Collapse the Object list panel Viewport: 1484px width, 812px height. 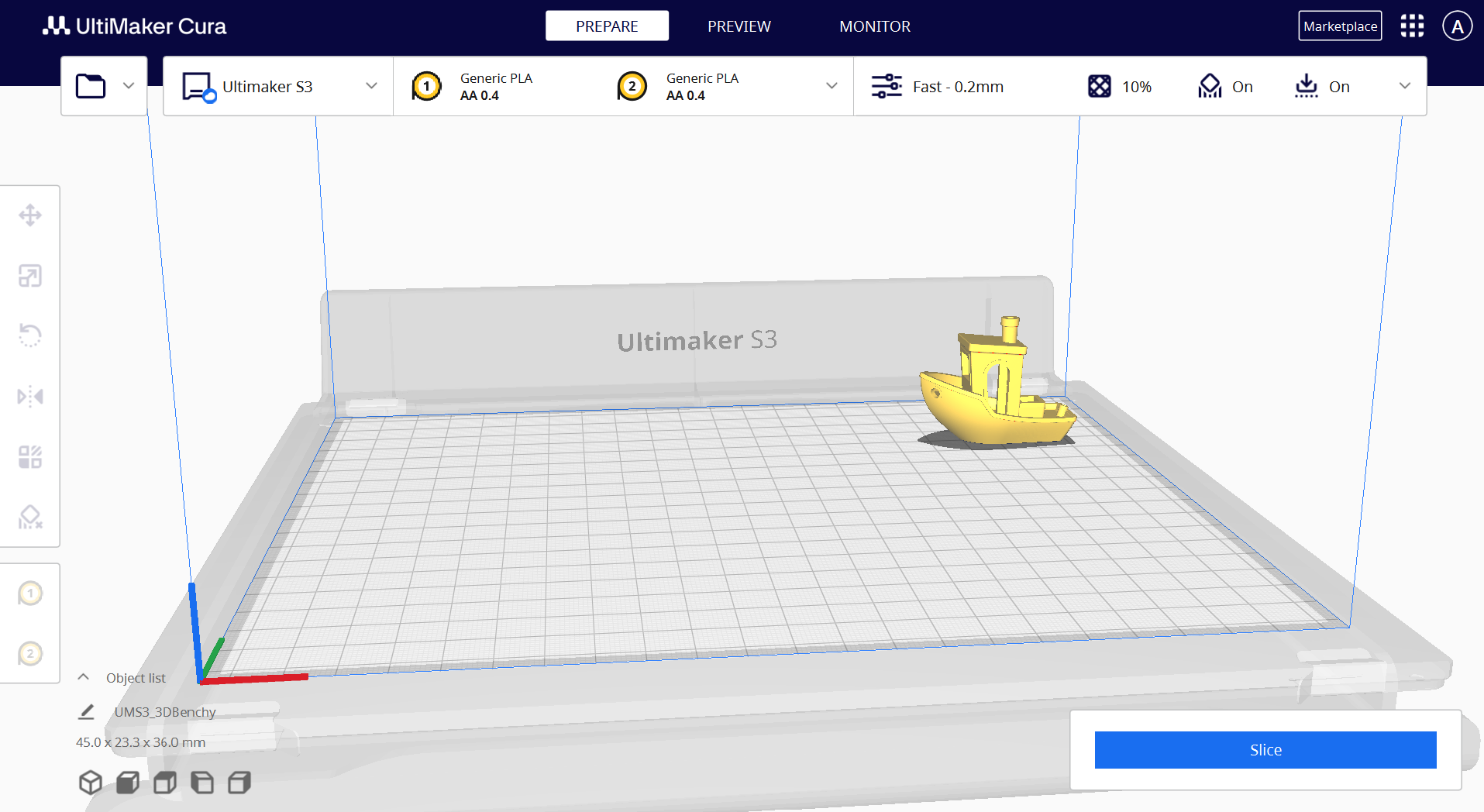pos(83,676)
